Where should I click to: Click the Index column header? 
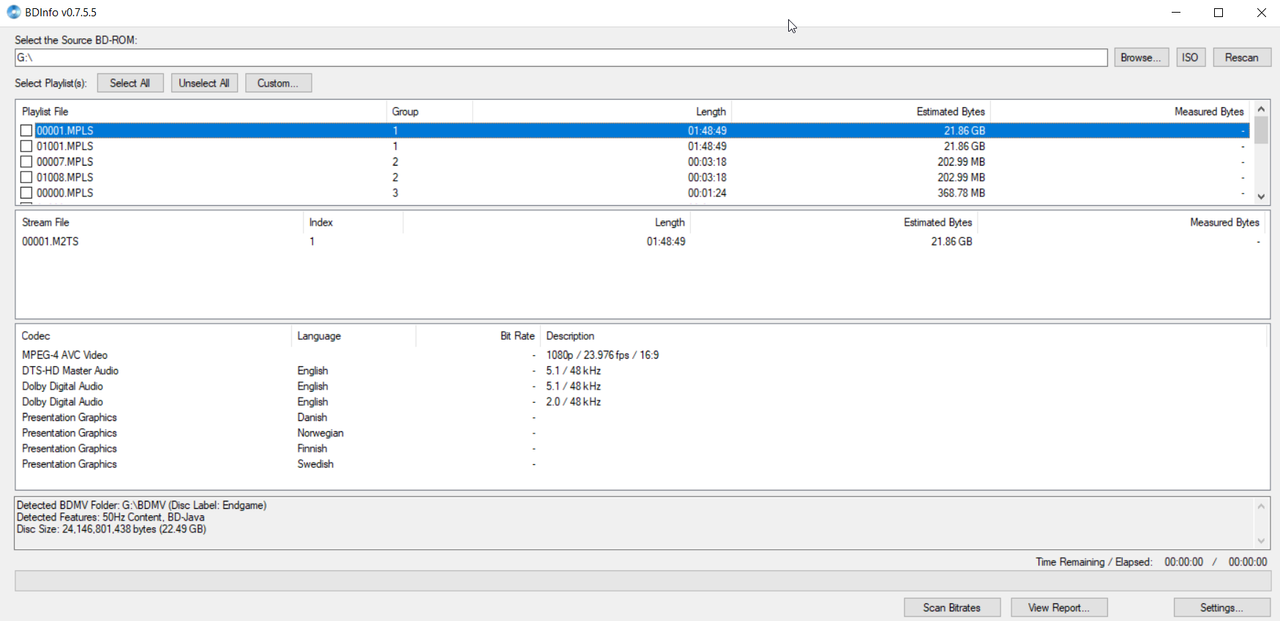353,222
